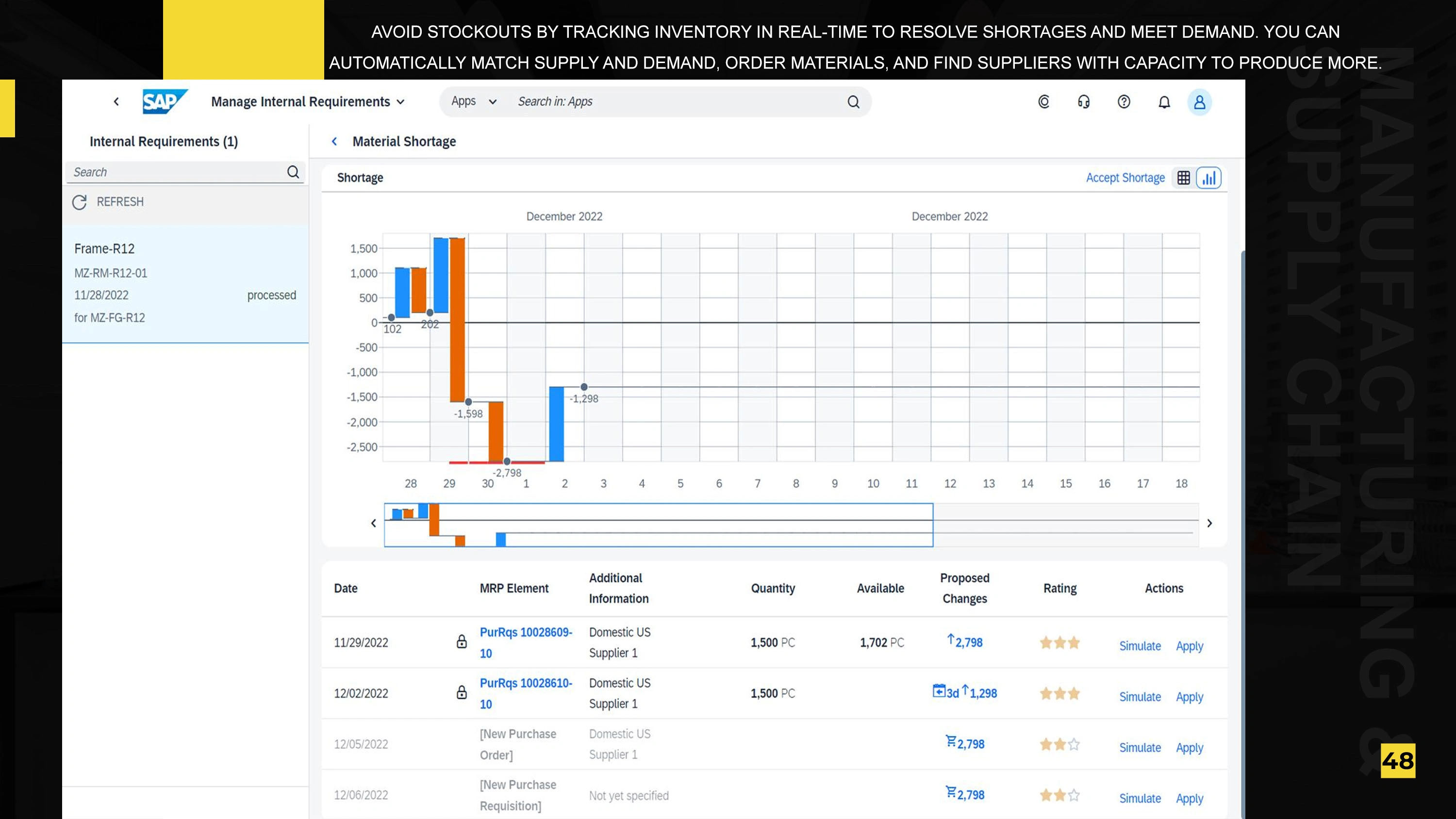Switch to table view of shortage
Screen dimensions: 1456x819
click(1183, 178)
